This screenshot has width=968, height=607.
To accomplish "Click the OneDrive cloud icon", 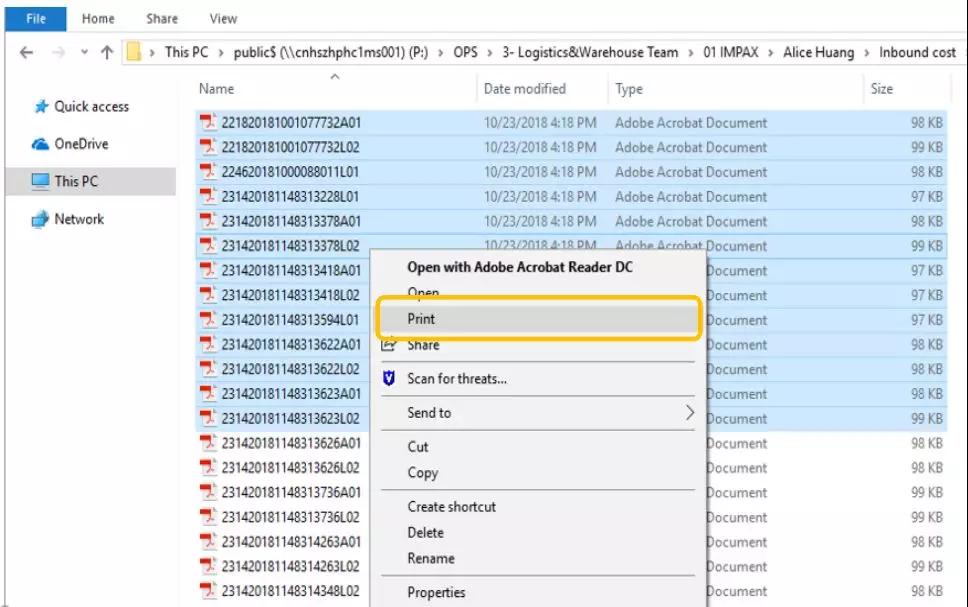I will point(41,144).
